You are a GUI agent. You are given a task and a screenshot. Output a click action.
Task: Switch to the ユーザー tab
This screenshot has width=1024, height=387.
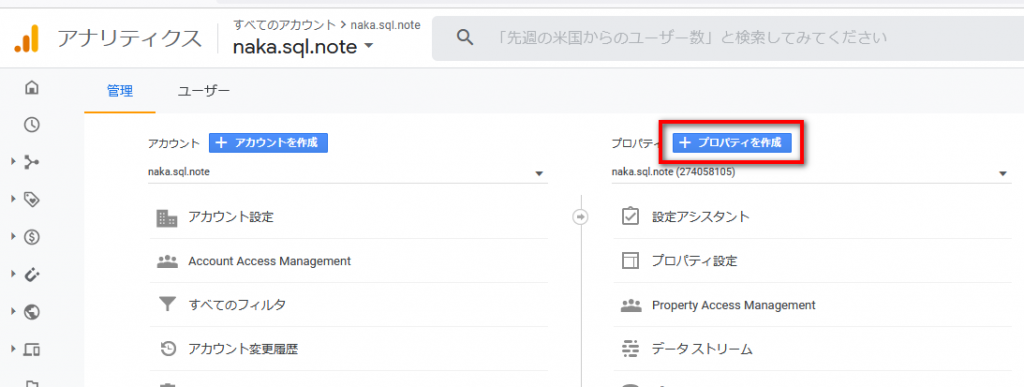click(x=204, y=92)
